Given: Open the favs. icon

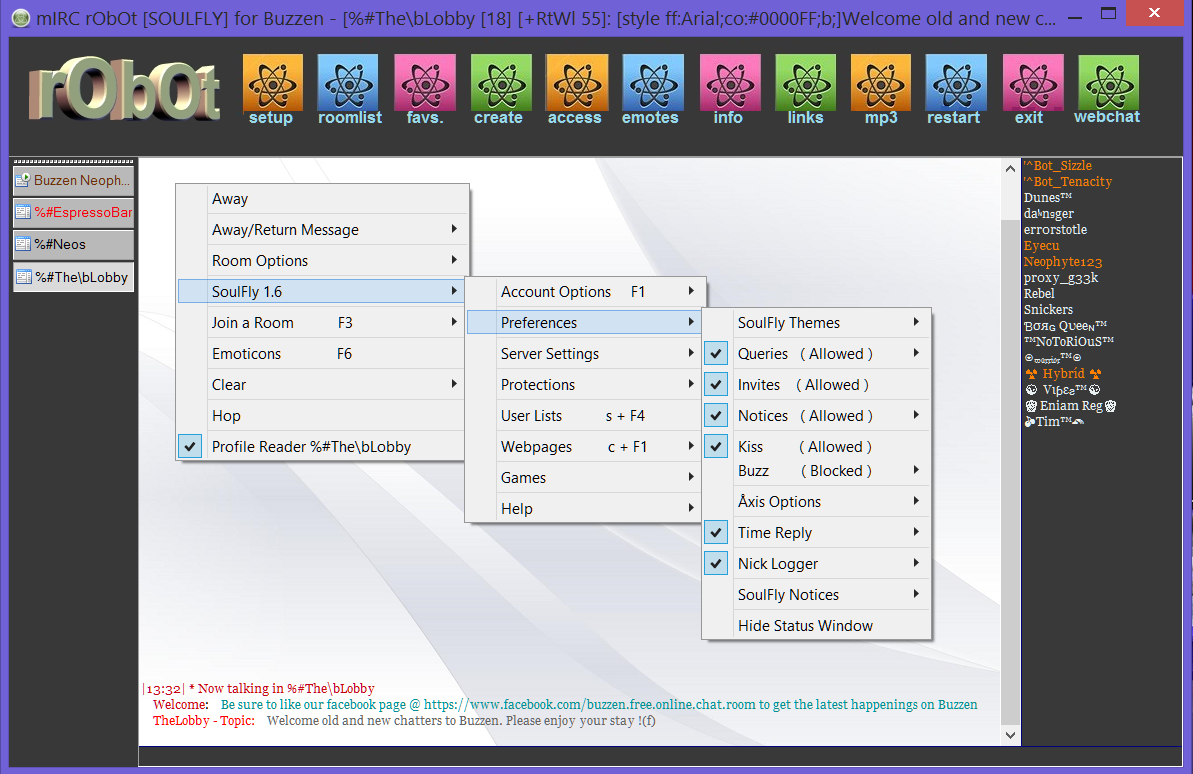Looking at the screenshot, I should coord(425,89).
